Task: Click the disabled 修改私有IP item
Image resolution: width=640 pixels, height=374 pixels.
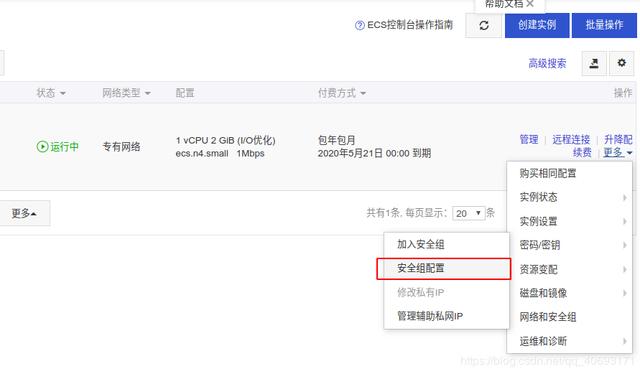Action: (447, 292)
